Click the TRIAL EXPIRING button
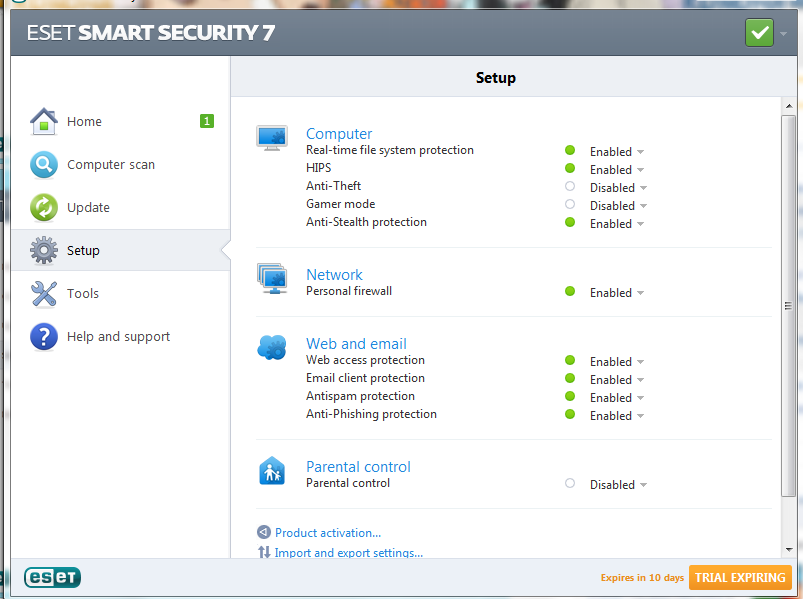Viewport: 803px width, 599px height. click(740, 577)
